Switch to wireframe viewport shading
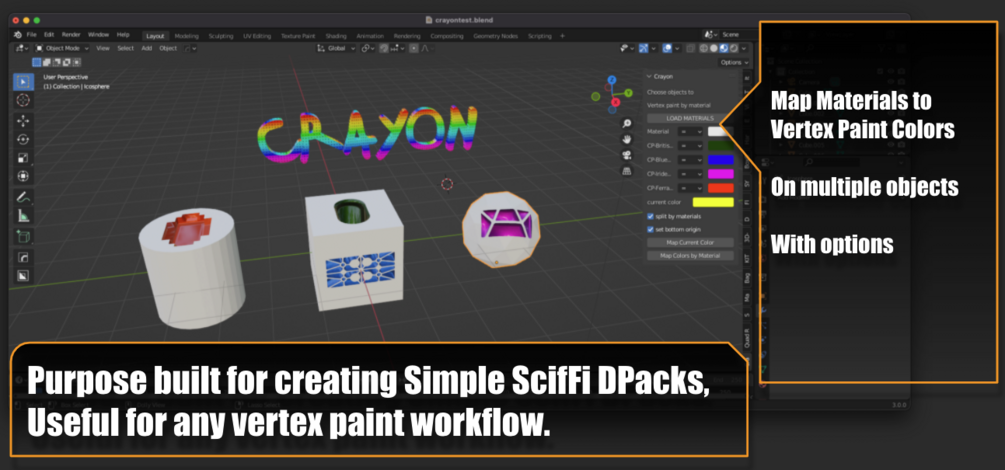This screenshot has height=470, width=1005. pyautogui.click(x=704, y=48)
